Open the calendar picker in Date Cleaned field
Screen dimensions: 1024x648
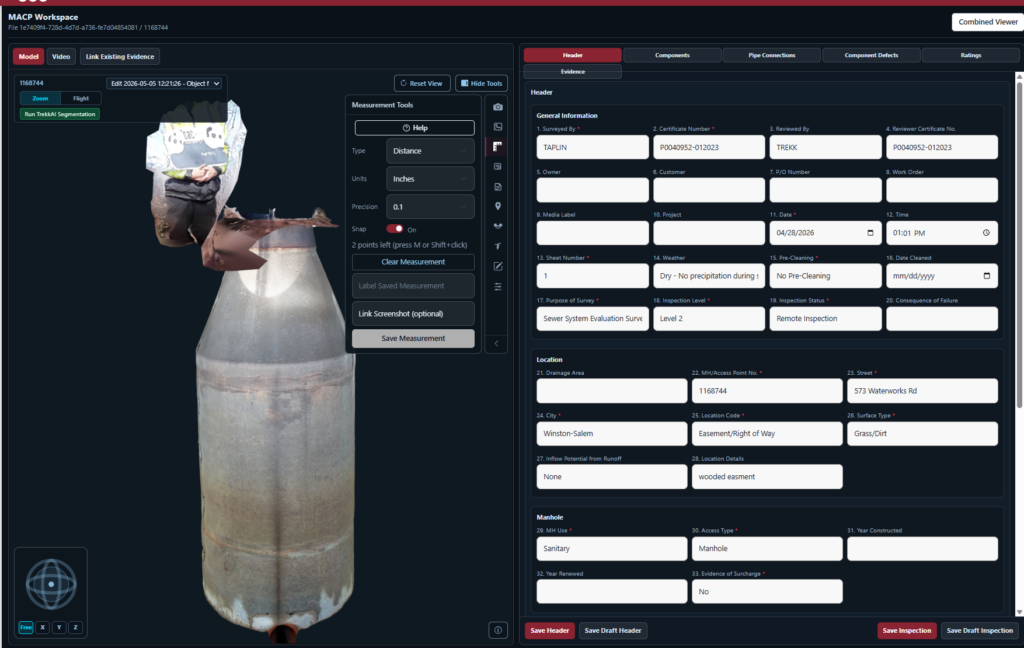[x=986, y=276]
